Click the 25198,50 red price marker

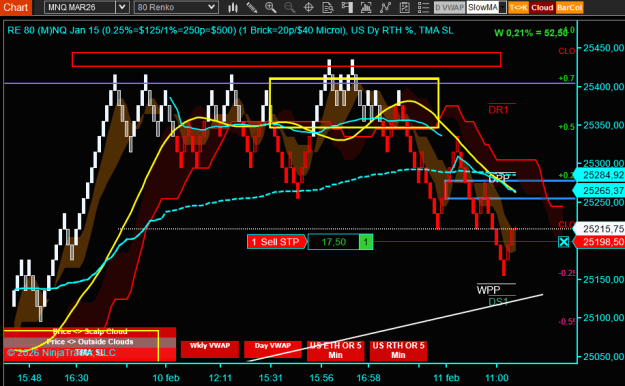pyautogui.click(x=599, y=242)
